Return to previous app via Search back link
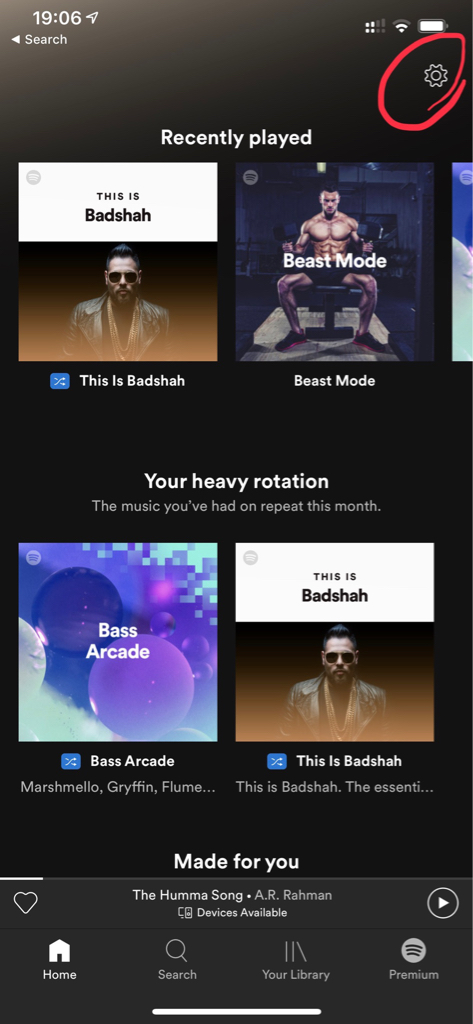 tap(39, 39)
